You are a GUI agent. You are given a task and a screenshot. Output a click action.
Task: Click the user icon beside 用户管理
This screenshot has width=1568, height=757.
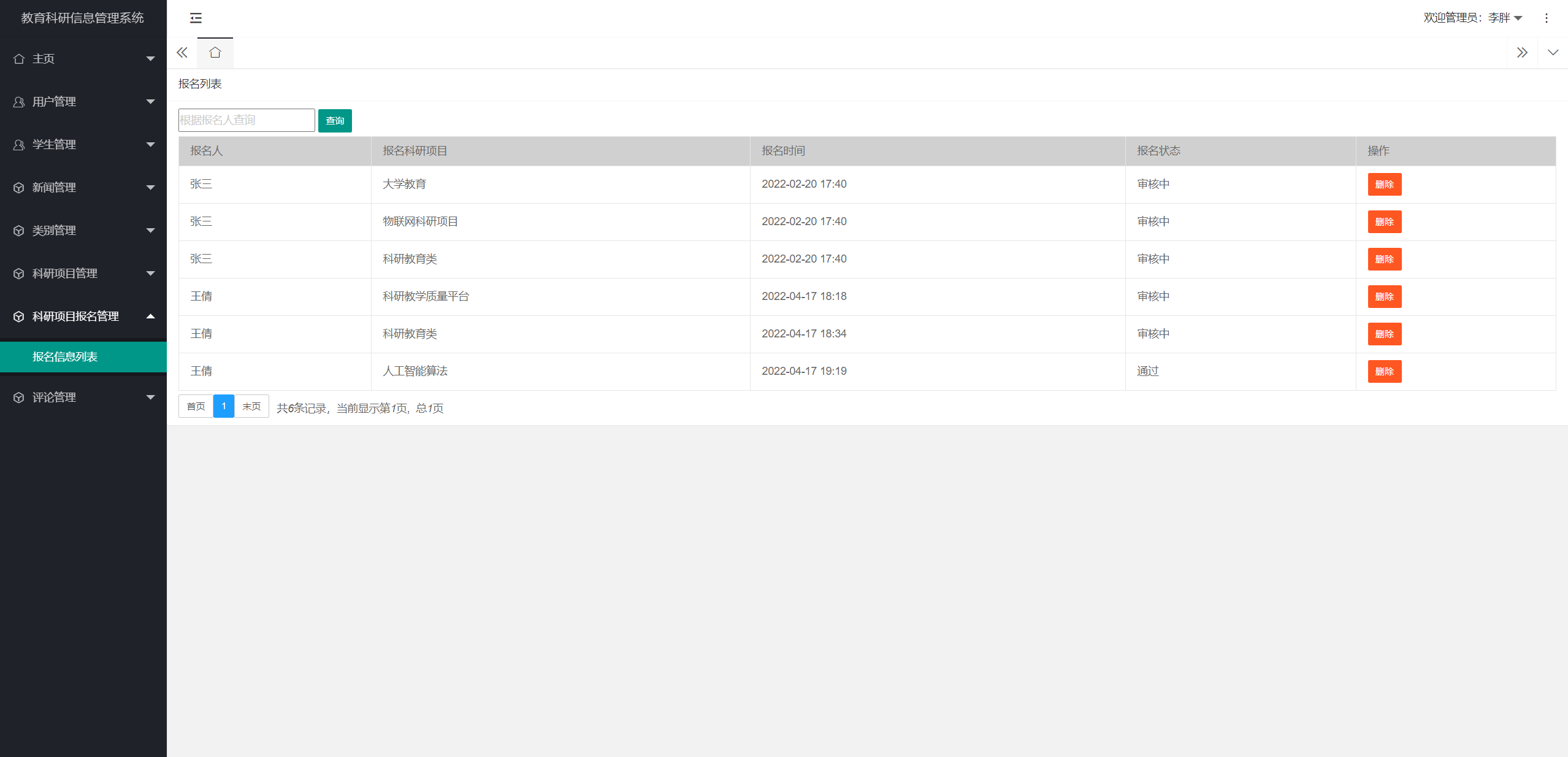click(19, 102)
